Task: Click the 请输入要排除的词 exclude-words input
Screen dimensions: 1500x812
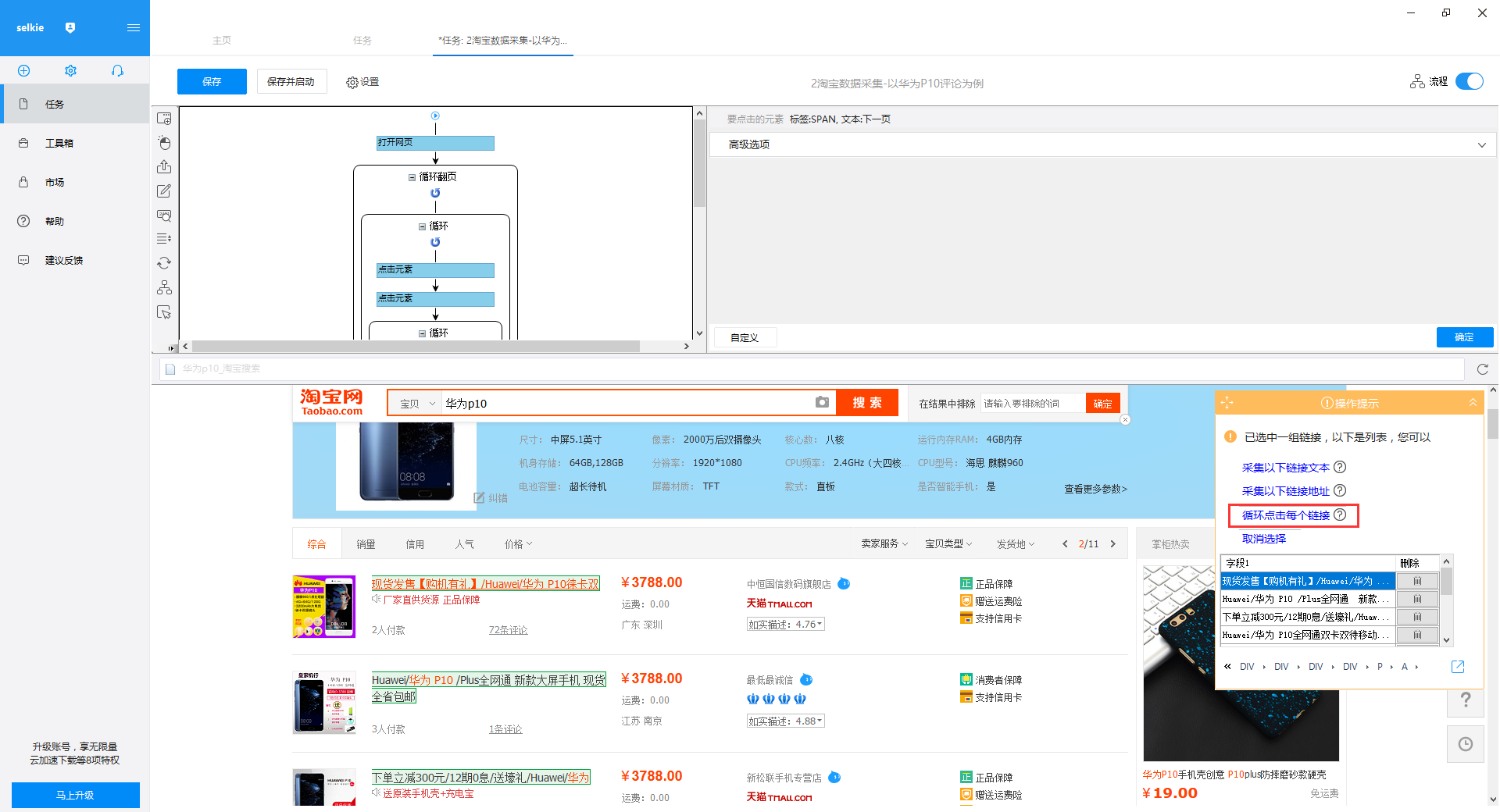Action: point(1033,404)
